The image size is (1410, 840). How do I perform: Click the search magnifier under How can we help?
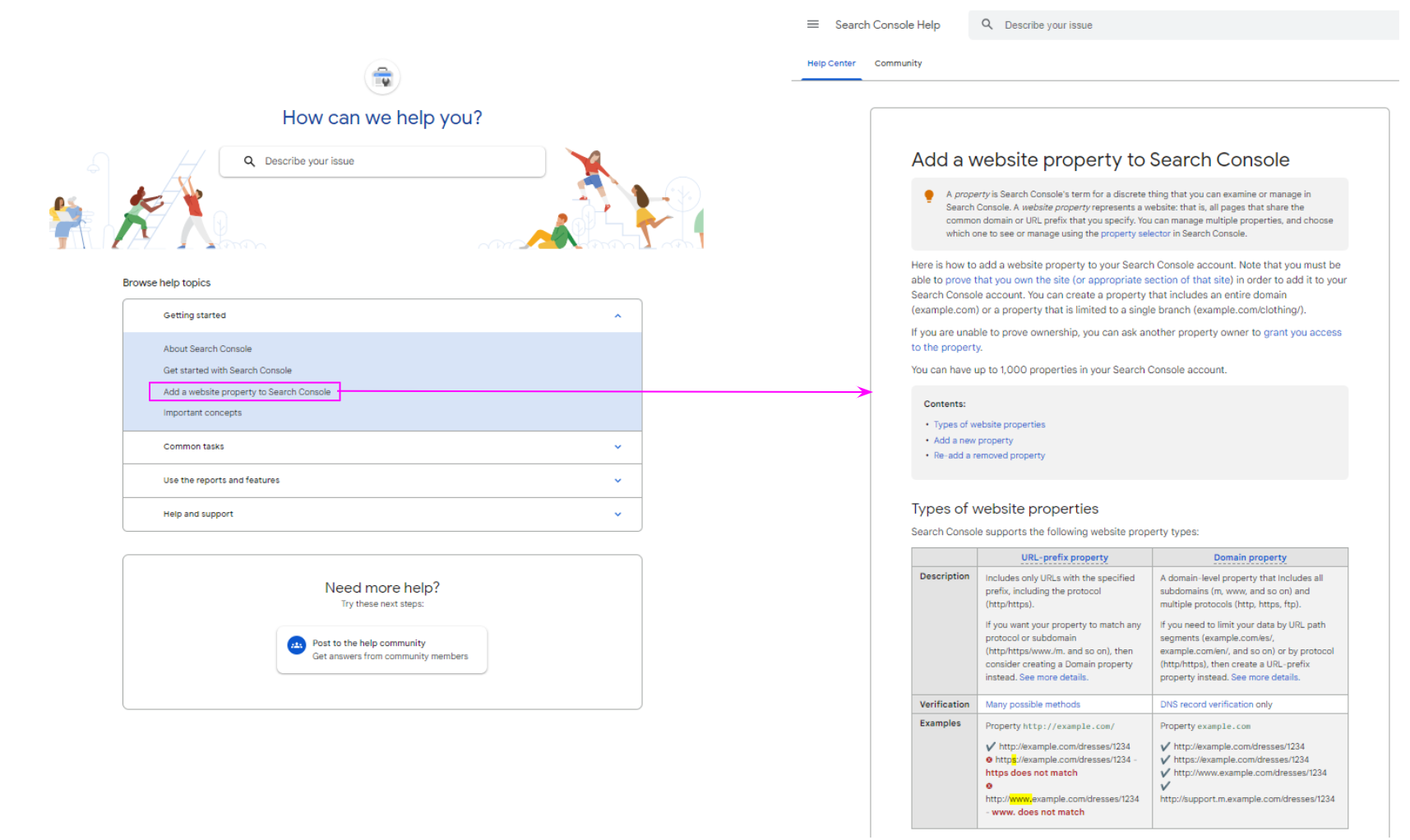pyautogui.click(x=249, y=161)
